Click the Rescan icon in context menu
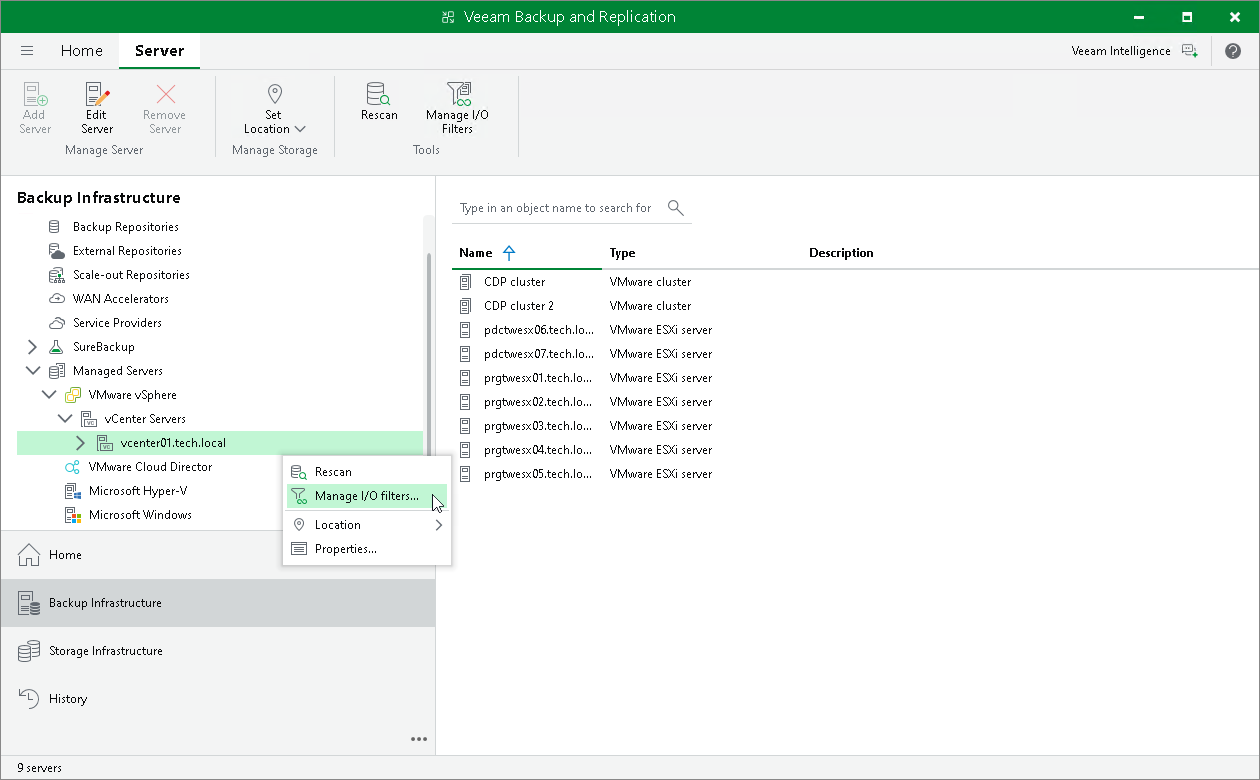1260x780 pixels. (298, 472)
